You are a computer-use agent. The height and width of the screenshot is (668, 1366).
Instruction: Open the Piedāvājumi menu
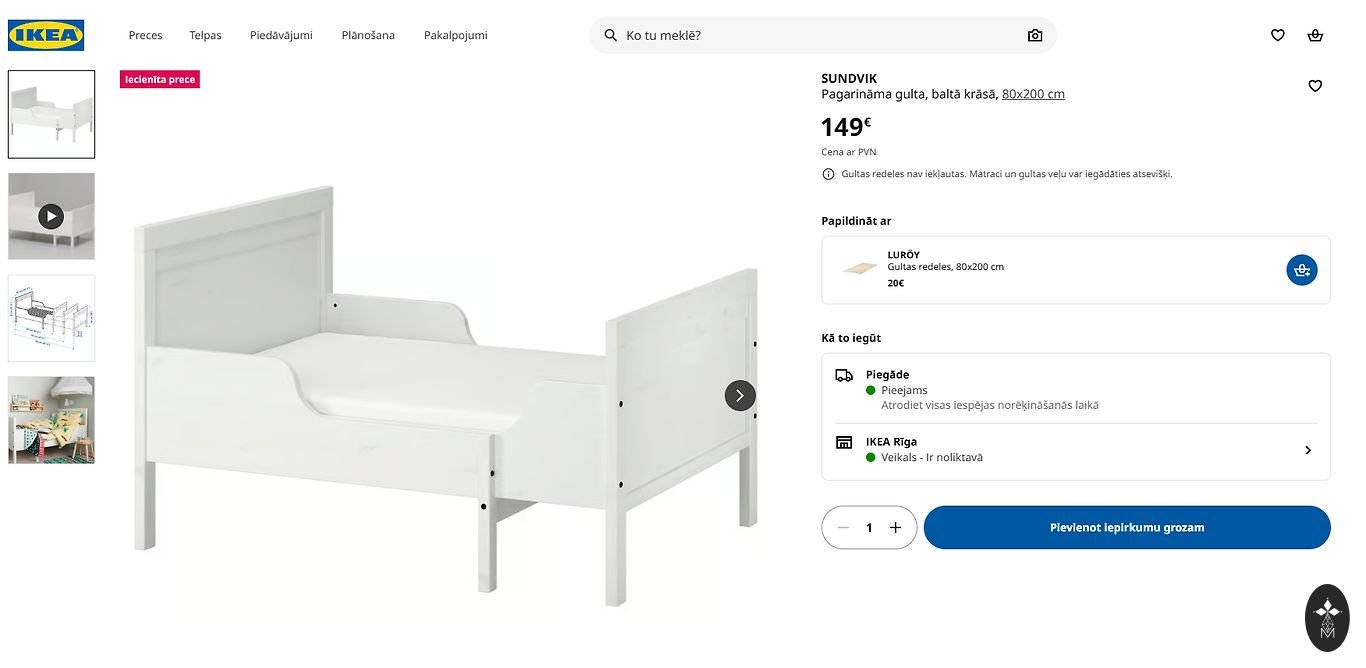pyautogui.click(x=281, y=35)
